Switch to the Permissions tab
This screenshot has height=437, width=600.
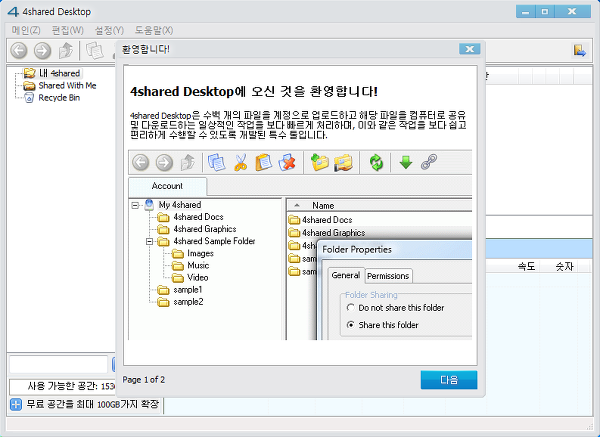tap(388, 276)
